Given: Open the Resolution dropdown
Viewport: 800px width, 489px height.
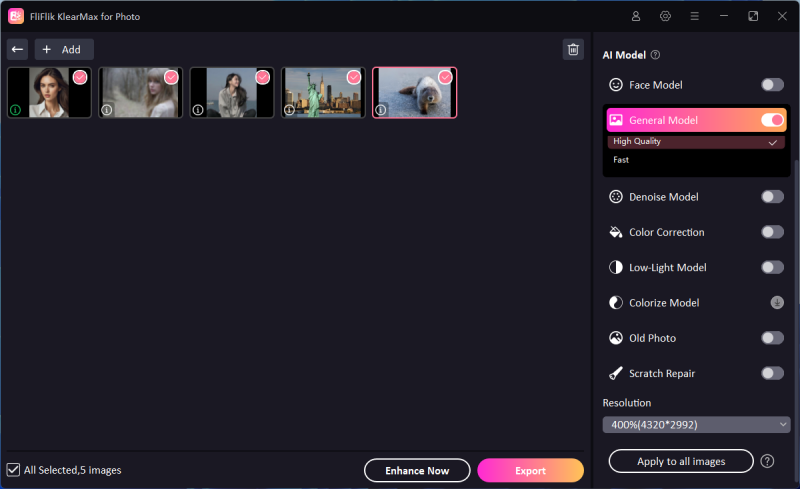Looking at the screenshot, I should click(x=696, y=425).
